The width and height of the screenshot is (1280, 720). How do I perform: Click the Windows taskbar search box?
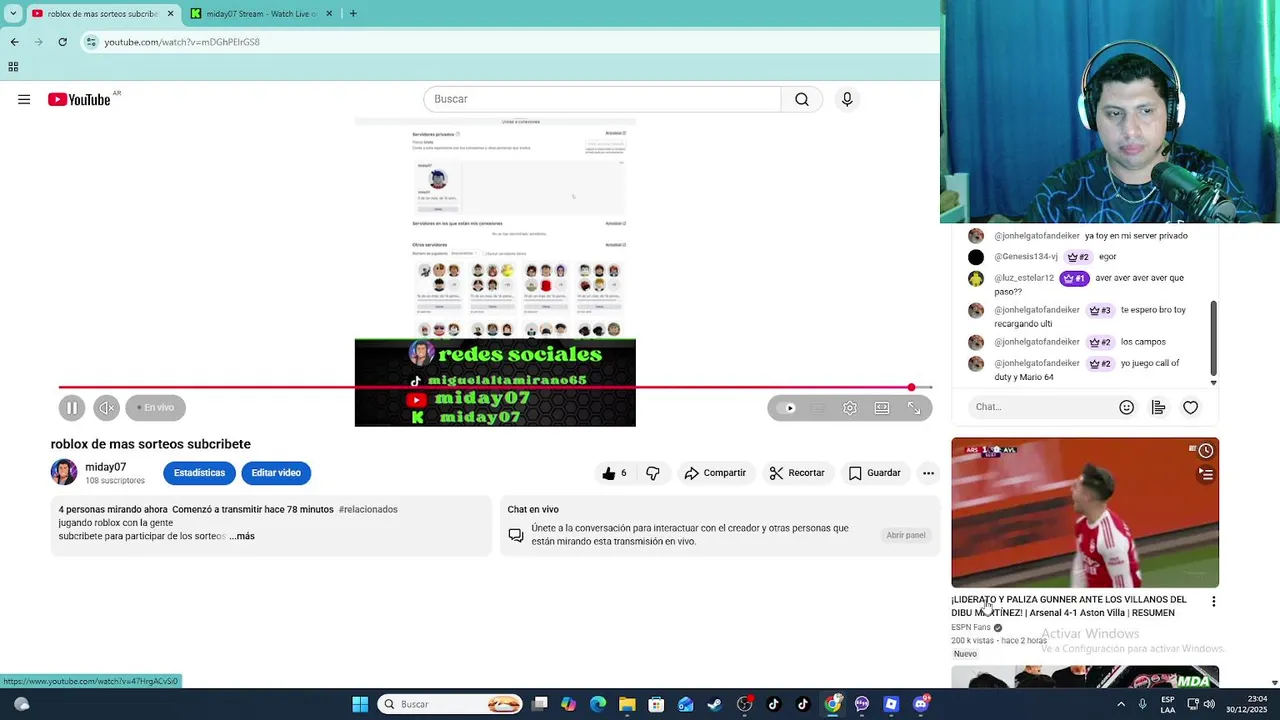coord(451,704)
